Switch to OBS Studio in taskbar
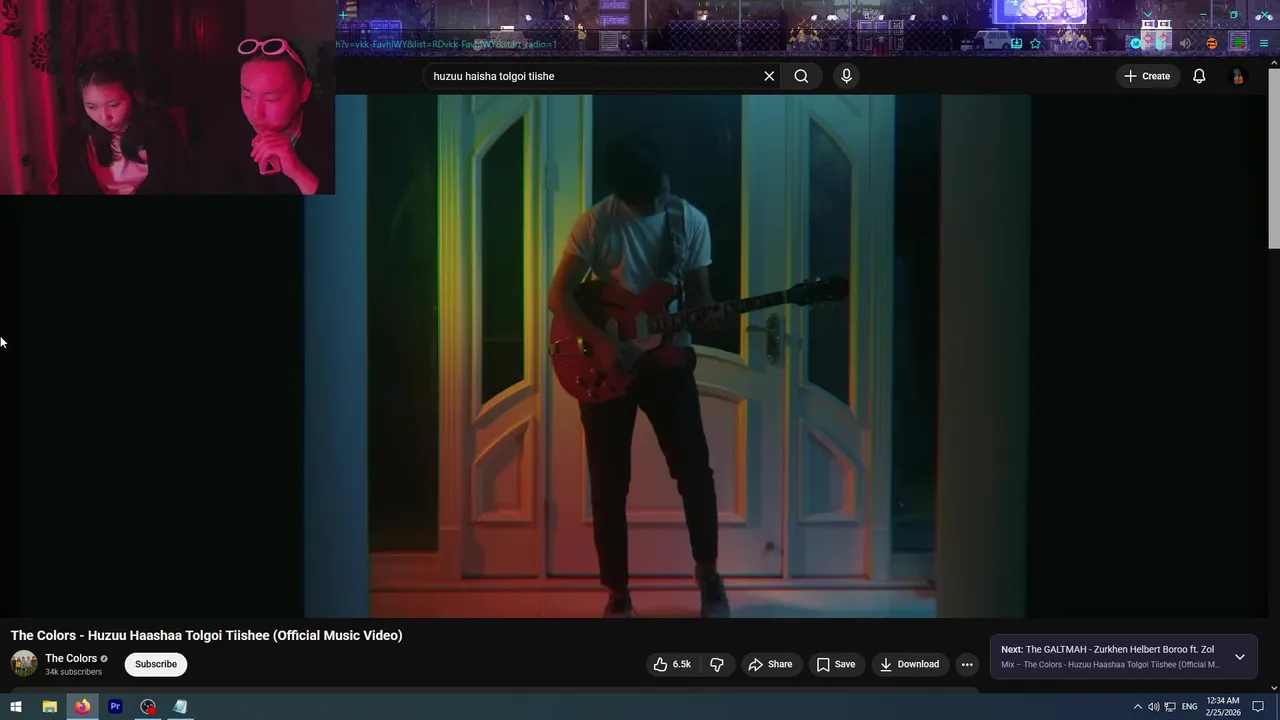This screenshot has height=720, width=1280. pyautogui.click(x=148, y=707)
